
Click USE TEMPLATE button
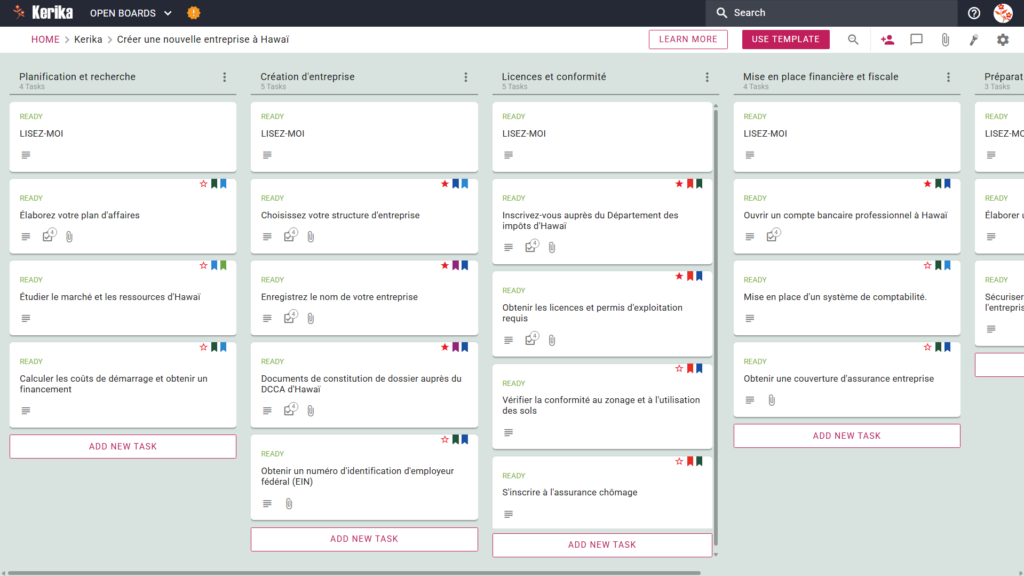[x=786, y=39]
